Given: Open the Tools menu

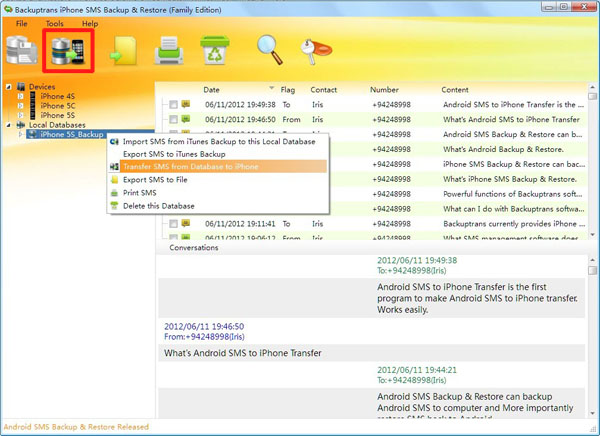Looking at the screenshot, I should click(54, 23).
